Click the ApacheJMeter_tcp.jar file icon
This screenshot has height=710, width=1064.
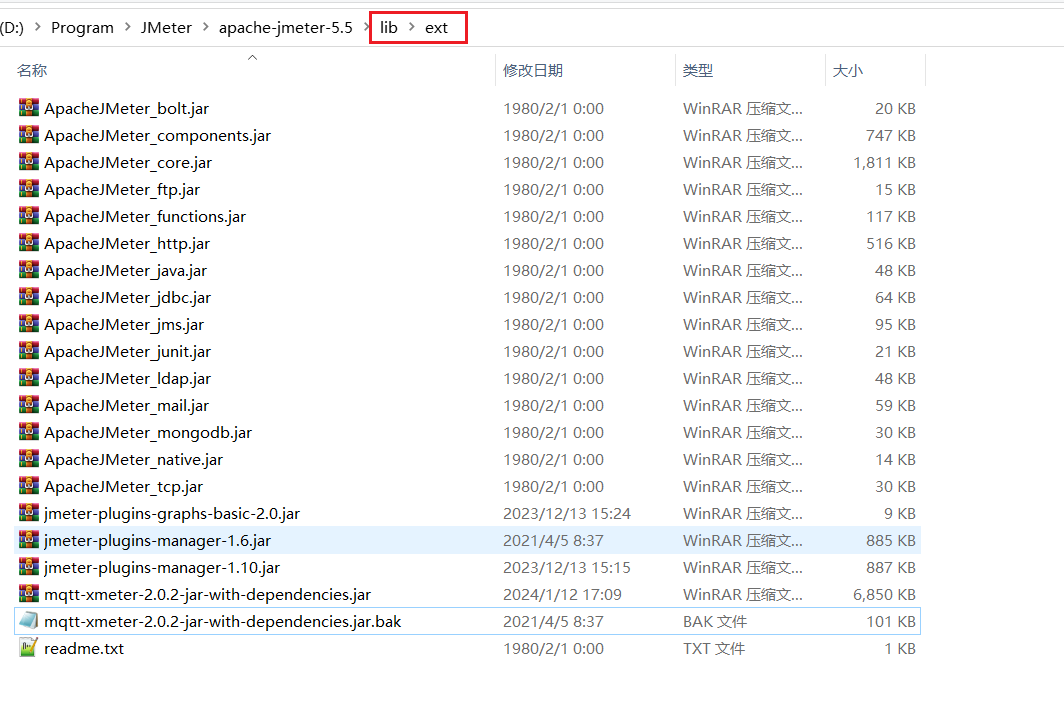pyautogui.click(x=28, y=486)
